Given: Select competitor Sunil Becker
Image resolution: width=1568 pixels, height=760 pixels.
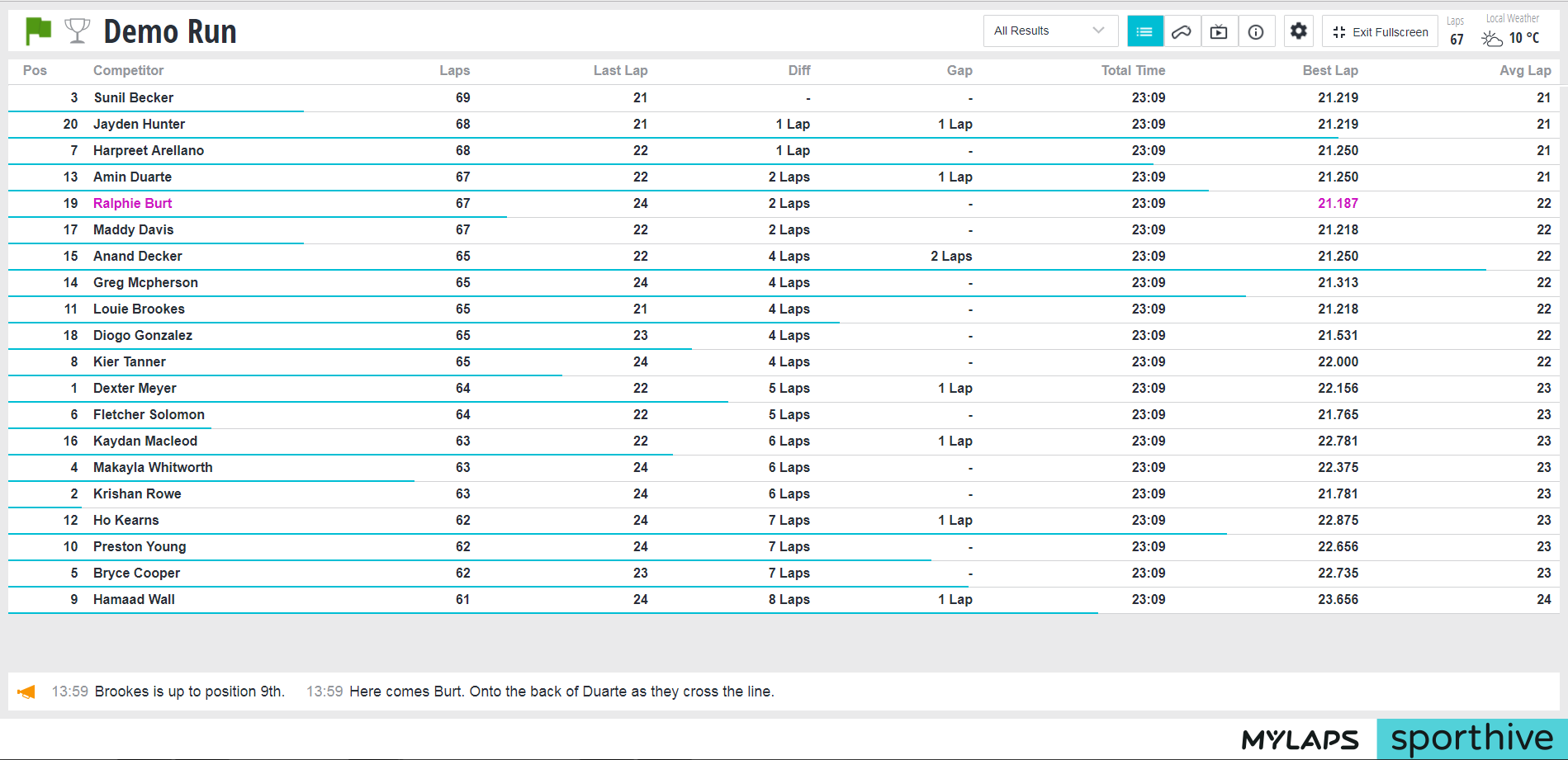Looking at the screenshot, I should pyautogui.click(x=133, y=98).
